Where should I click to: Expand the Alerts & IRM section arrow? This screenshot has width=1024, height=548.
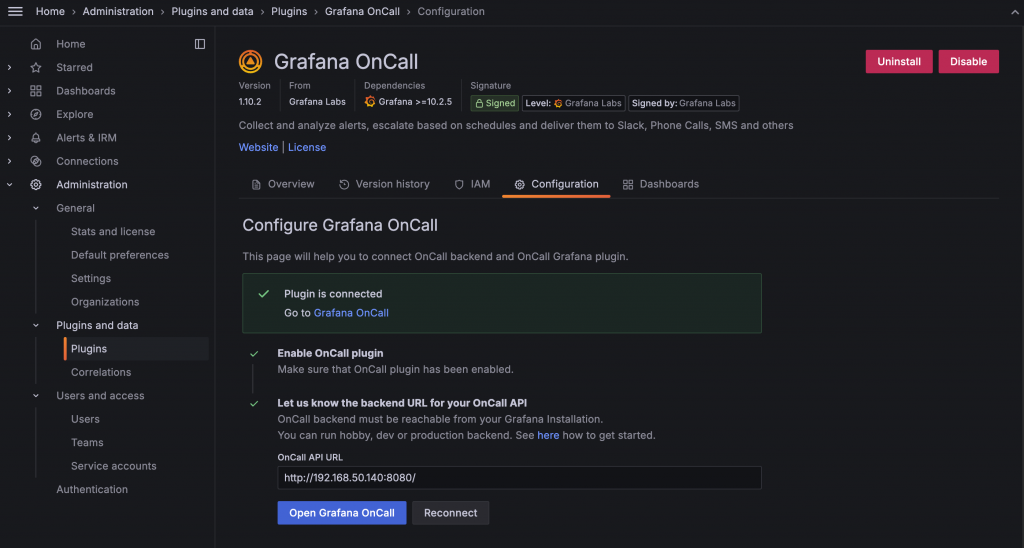point(9,138)
